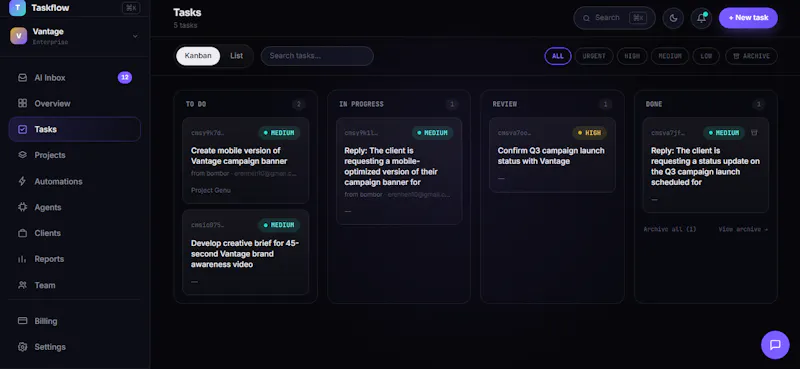The width and height of the screenshot is (800, 369).
Task: Go to Overview in the sidebar
Action: coord(52,104)
